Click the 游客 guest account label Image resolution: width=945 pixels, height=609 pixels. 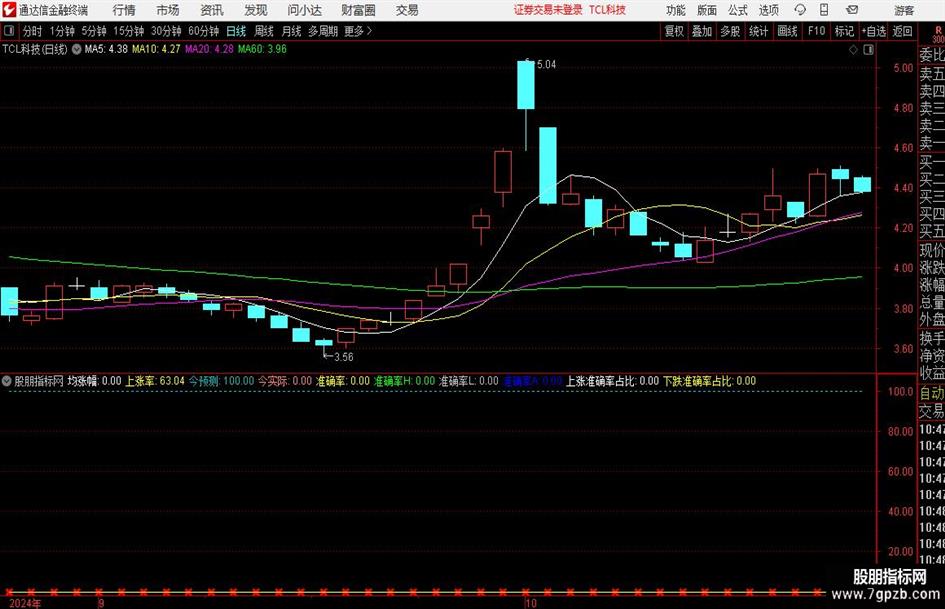point(904,10)
